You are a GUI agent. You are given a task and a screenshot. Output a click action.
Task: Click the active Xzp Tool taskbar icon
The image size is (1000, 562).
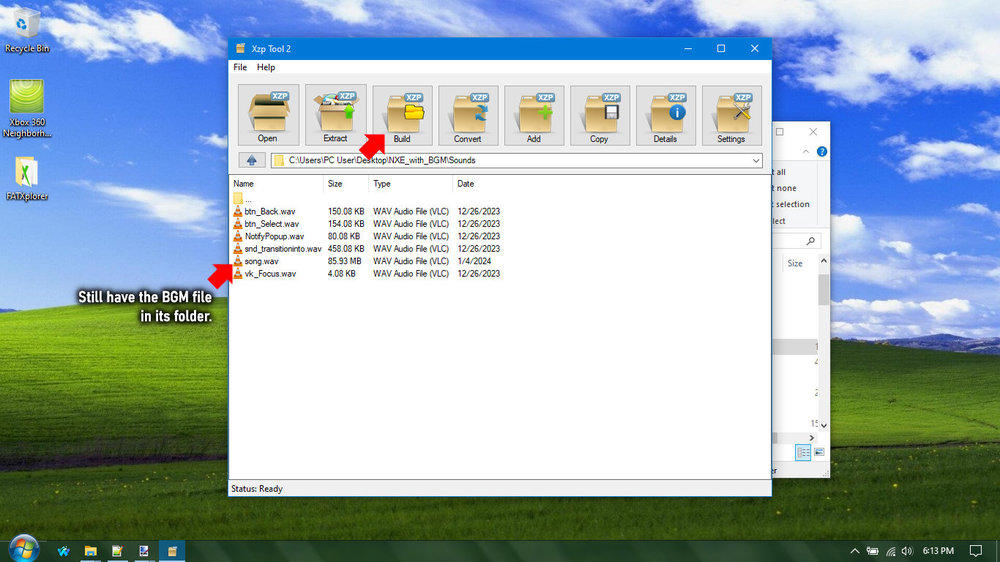click(x=172, y=551)
